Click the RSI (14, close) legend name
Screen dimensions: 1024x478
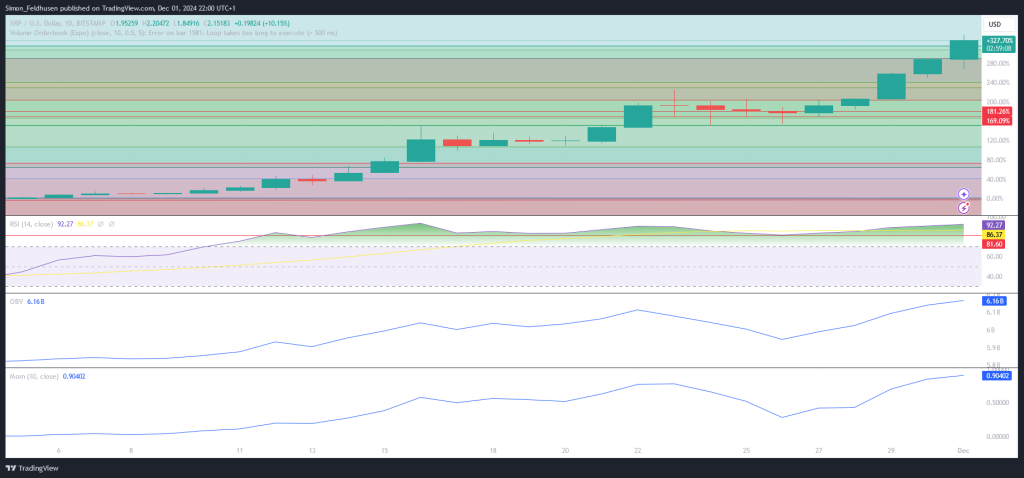[31, 224]
